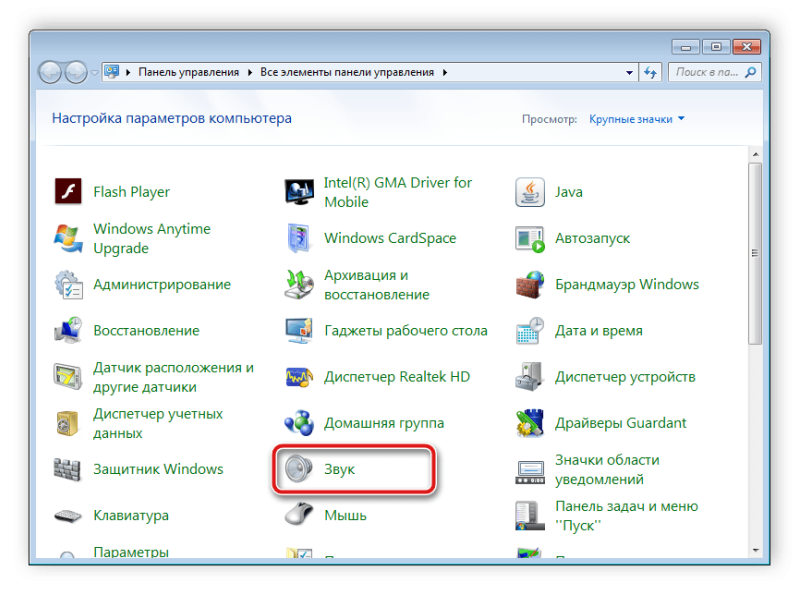The image size is (800, 595).
Task: Open the Диспетчер устройств icon
Action: click(530, 377)
